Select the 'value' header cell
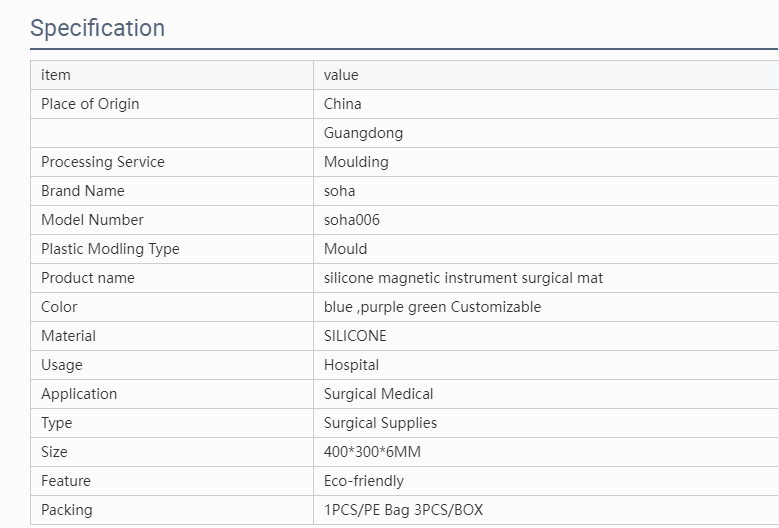 click(x=546, y=75)
